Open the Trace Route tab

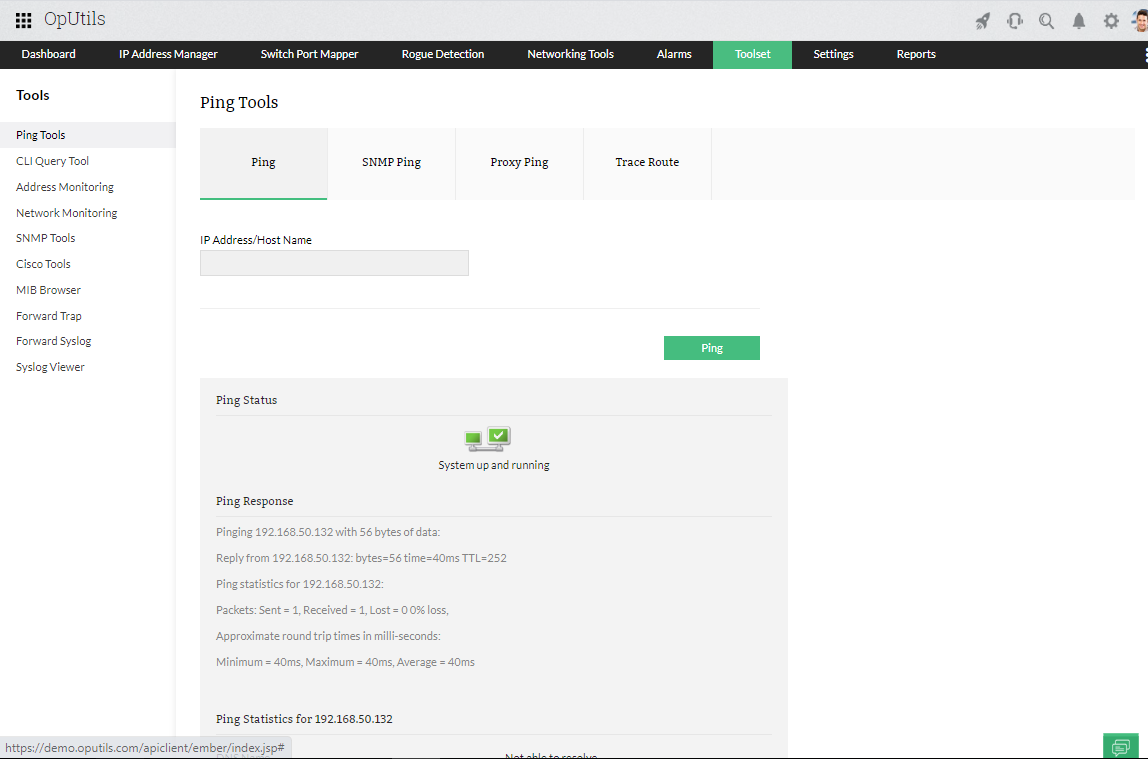pyautogui.click(x=647, y=163)
